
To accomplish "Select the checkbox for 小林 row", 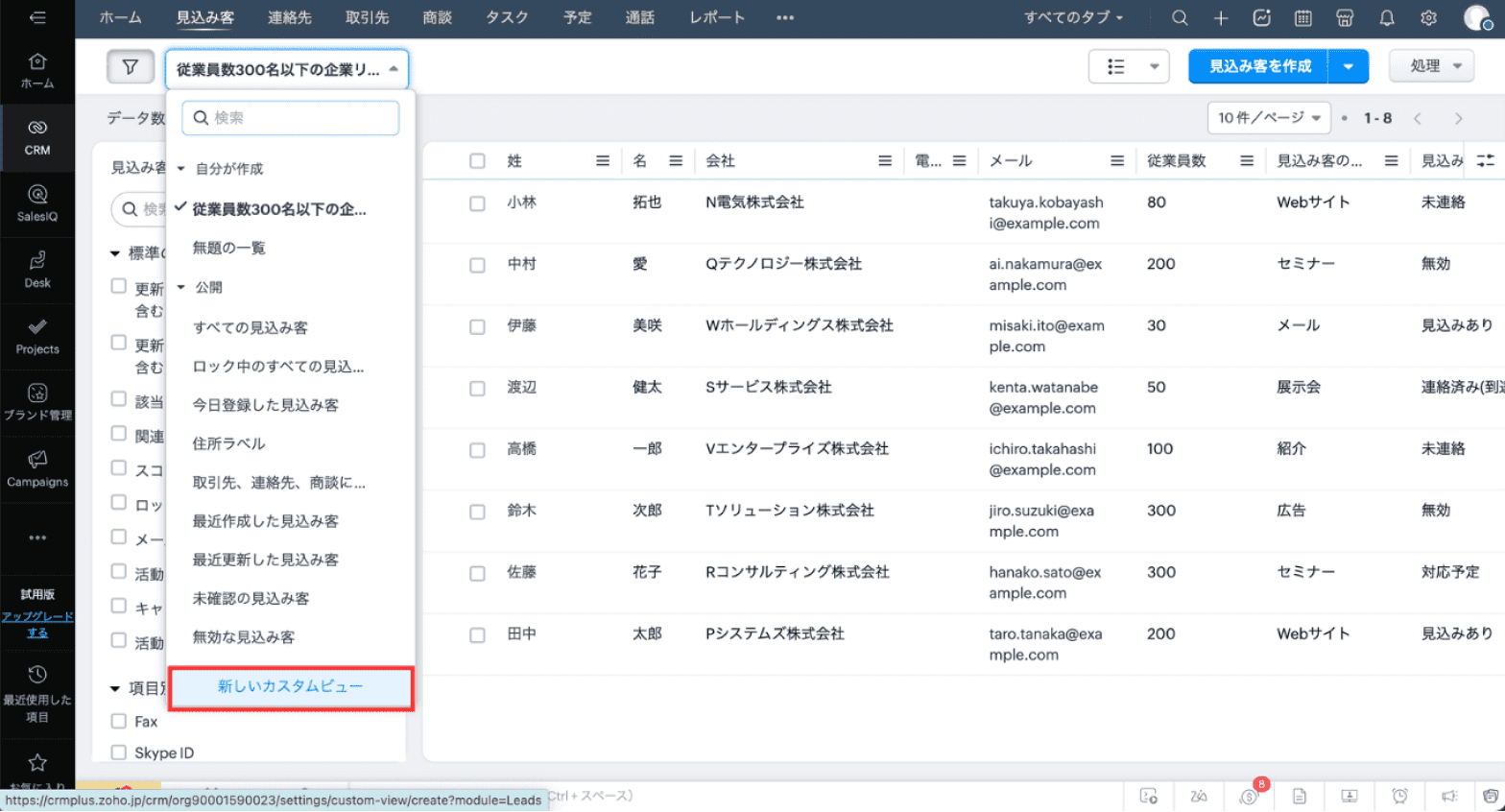I will [x=477, y=203].
